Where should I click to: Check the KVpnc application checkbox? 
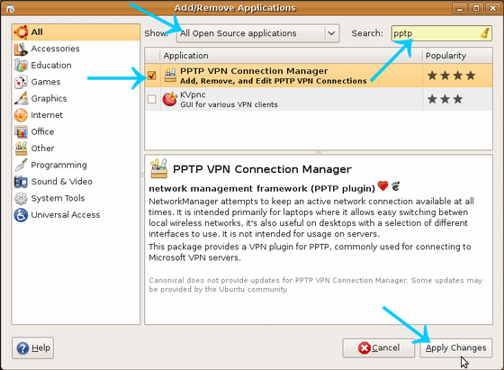coord(152,99)
